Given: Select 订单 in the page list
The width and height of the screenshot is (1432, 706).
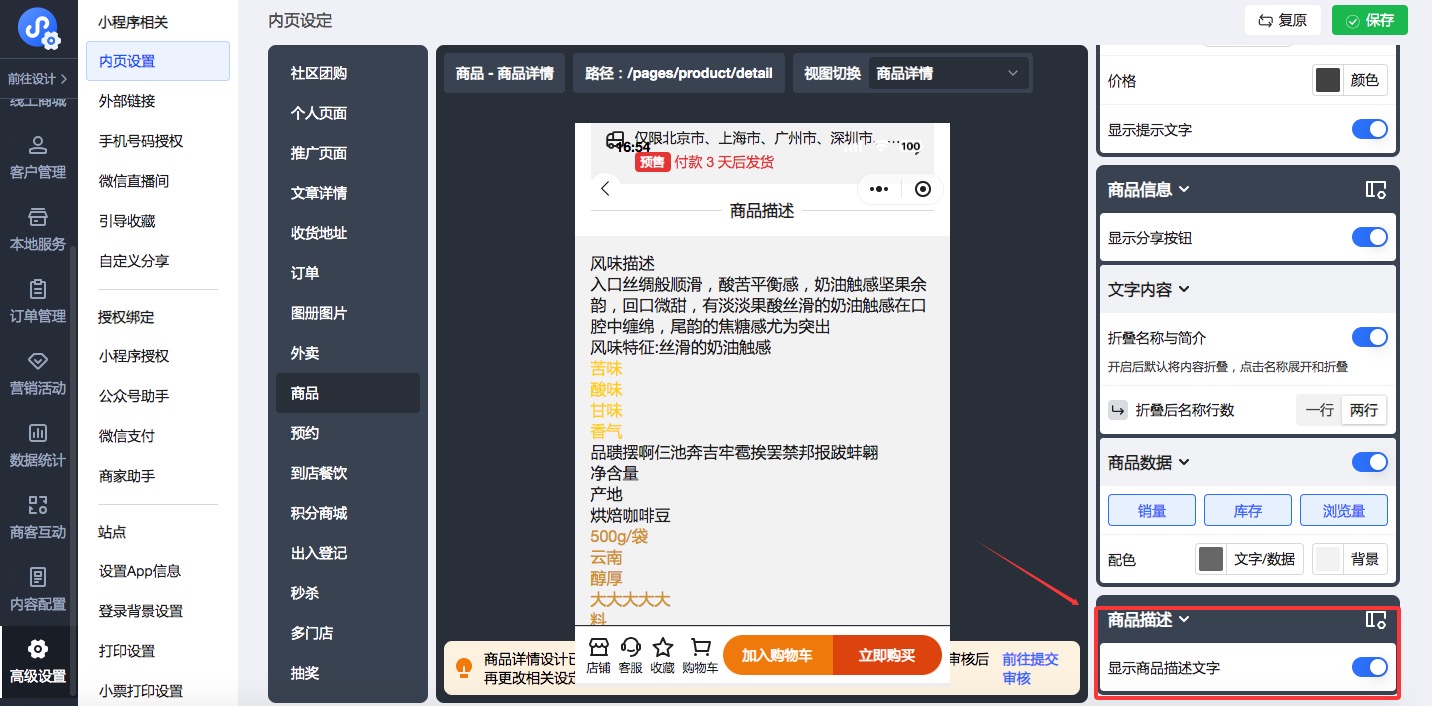Looking at the screenshot, I should (305, 273).
